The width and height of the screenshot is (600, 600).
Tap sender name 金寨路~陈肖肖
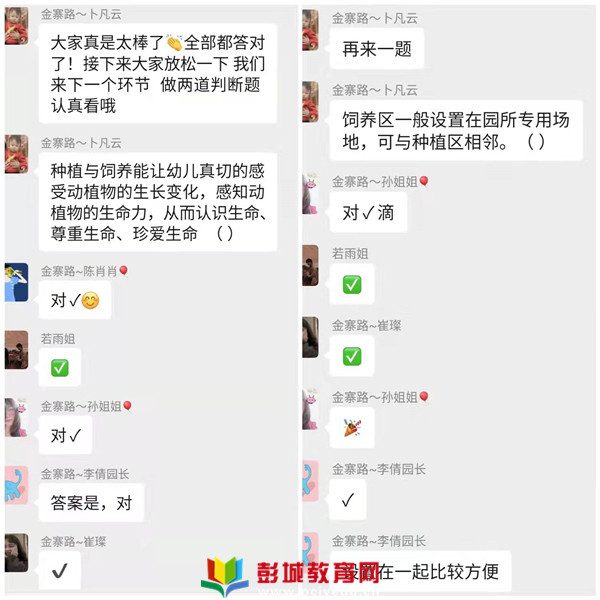[x=79, y=271]
